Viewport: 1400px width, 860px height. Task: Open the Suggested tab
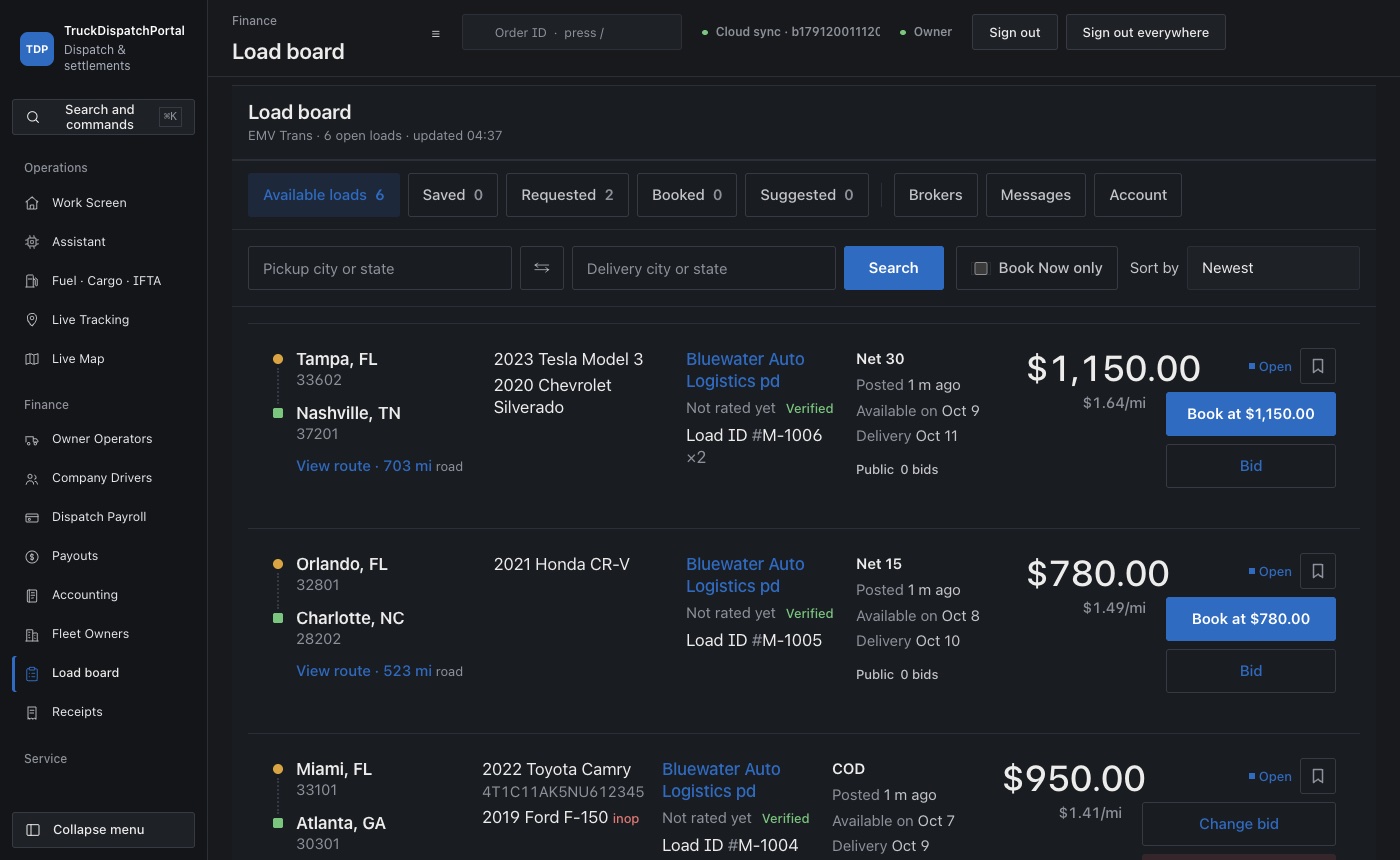coord(807,195)
